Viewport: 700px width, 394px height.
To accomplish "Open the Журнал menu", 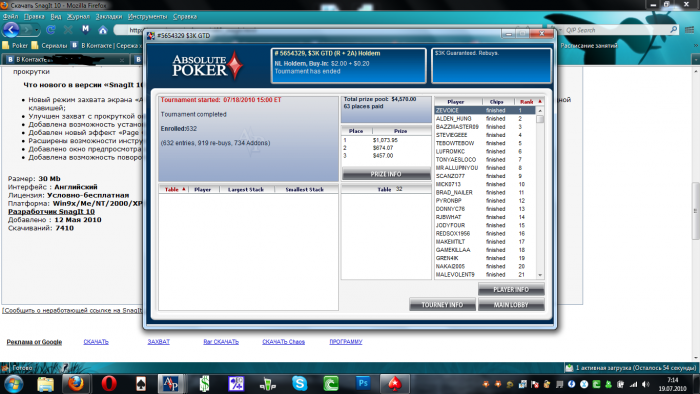I will pyautogui.click(x=78, y=17).
